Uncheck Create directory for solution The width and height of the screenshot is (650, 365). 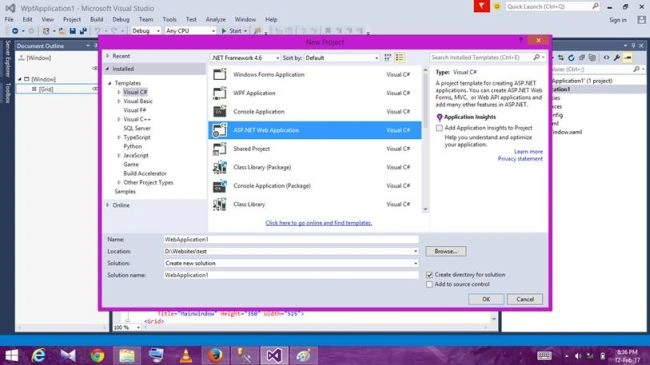coord(429,275)
